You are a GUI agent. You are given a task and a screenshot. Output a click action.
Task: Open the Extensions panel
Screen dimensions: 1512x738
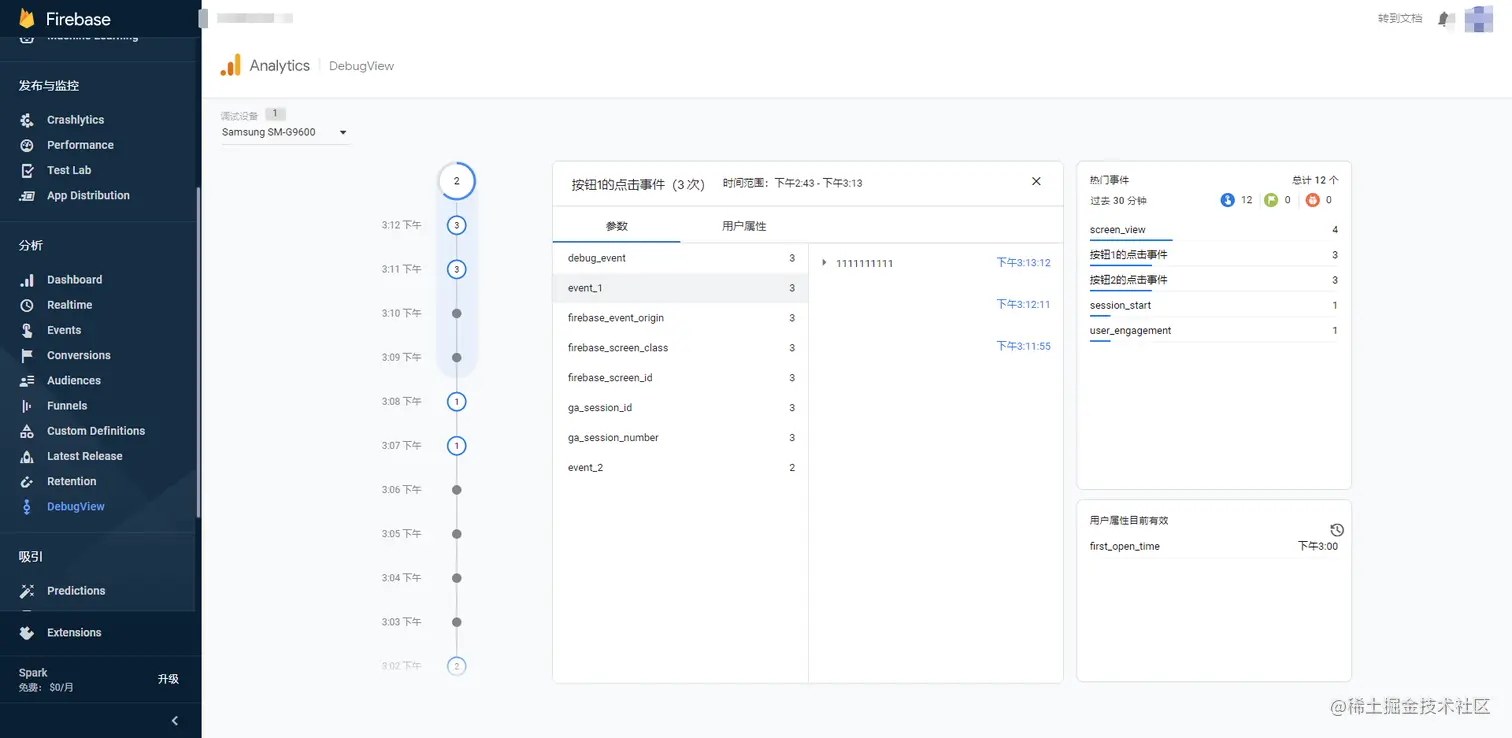coord(73,632)
